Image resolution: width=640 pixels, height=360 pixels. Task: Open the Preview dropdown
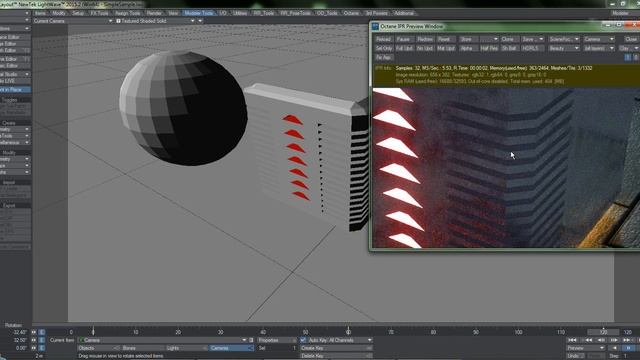[x=585, y=348]
